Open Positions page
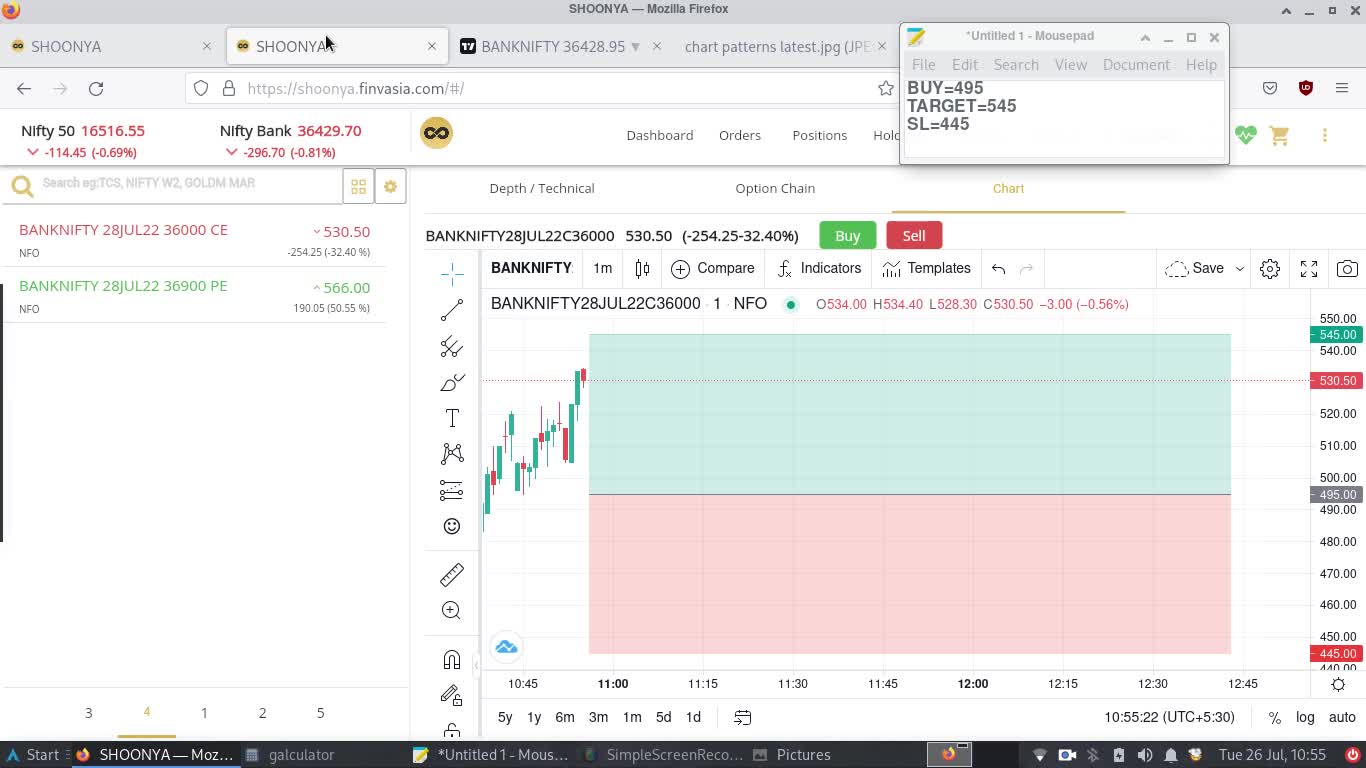This screenshot has height=768, width=1366. click(x=819, y=135)
